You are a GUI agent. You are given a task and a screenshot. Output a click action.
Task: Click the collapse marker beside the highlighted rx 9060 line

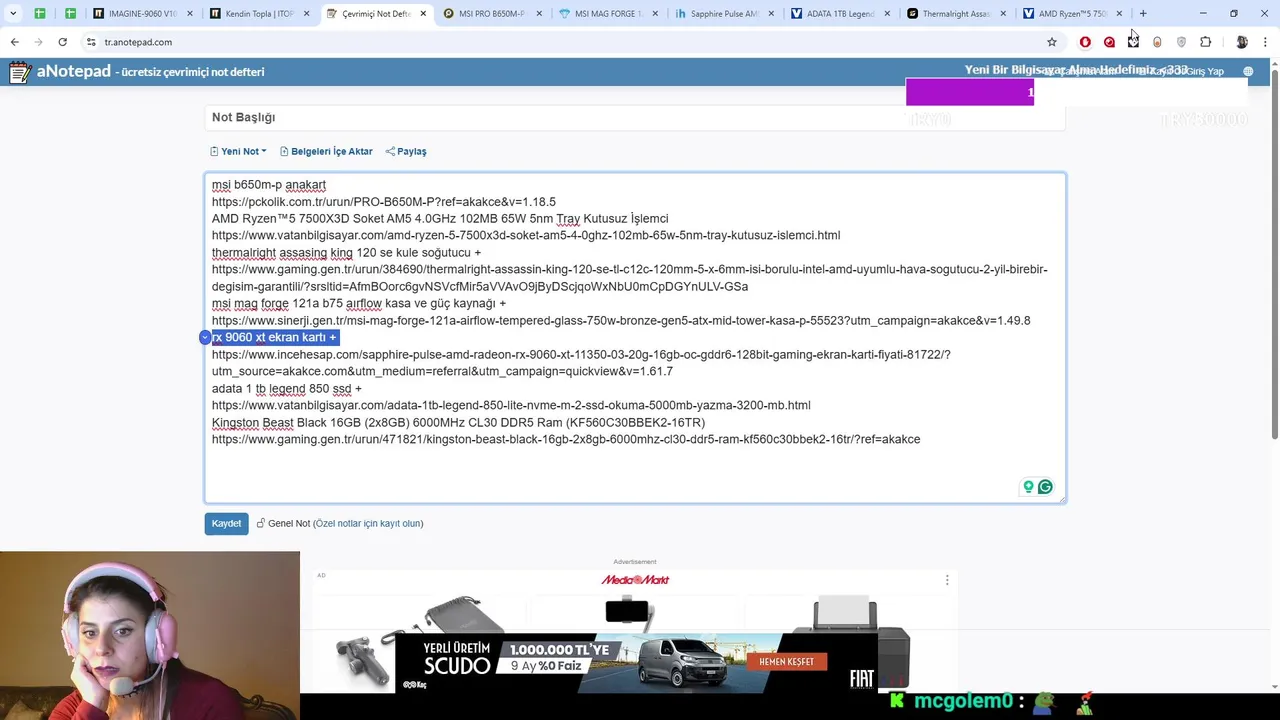204,338
